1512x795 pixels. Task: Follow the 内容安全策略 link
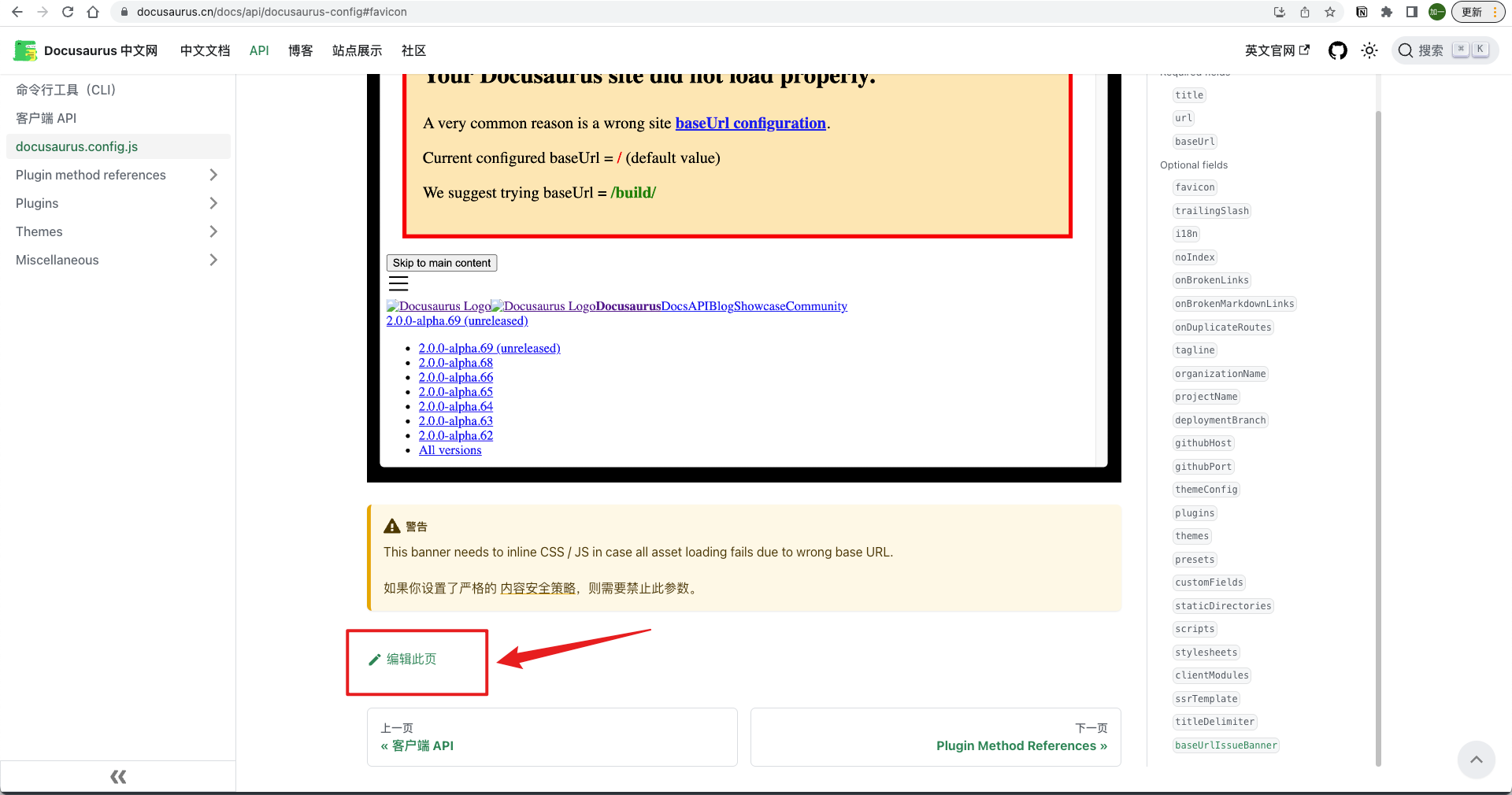(538, 588)
